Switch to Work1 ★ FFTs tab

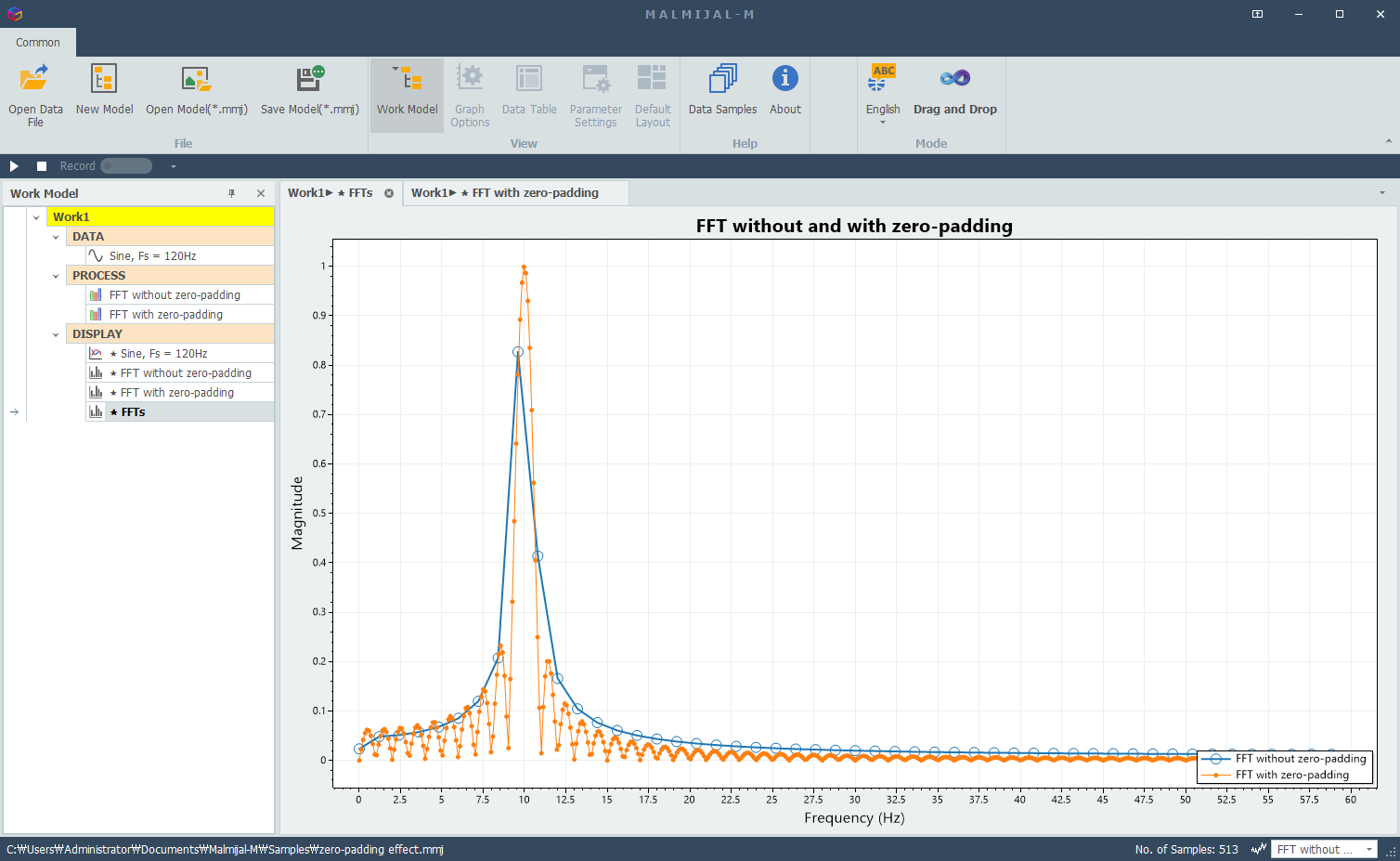coord(330,193)
